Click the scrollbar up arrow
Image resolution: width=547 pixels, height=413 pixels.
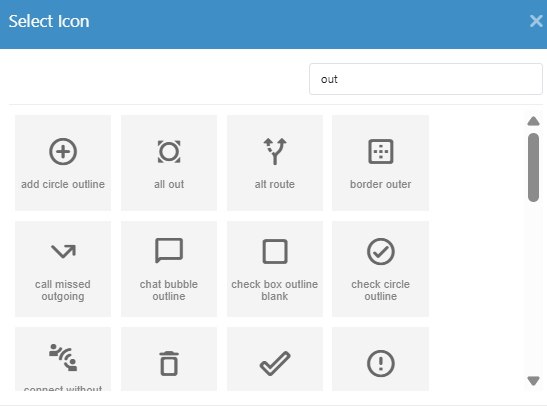point(533,121)
